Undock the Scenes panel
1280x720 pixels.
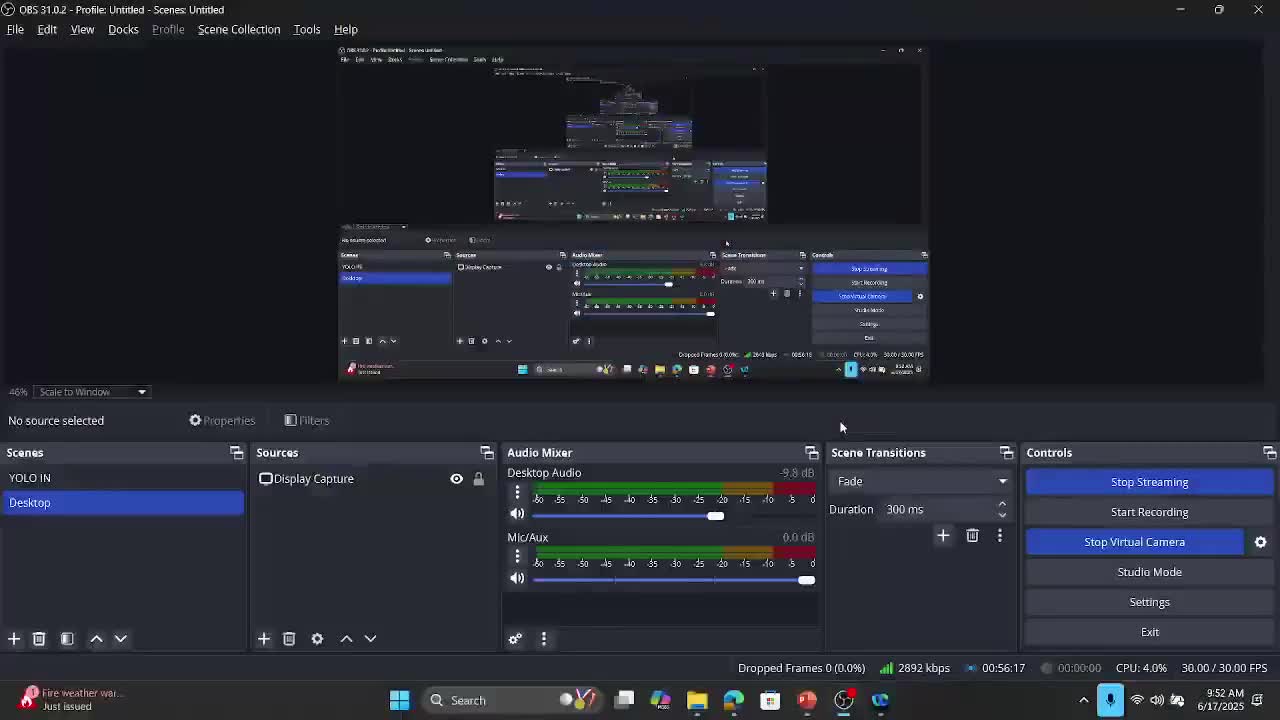point(237,453)
